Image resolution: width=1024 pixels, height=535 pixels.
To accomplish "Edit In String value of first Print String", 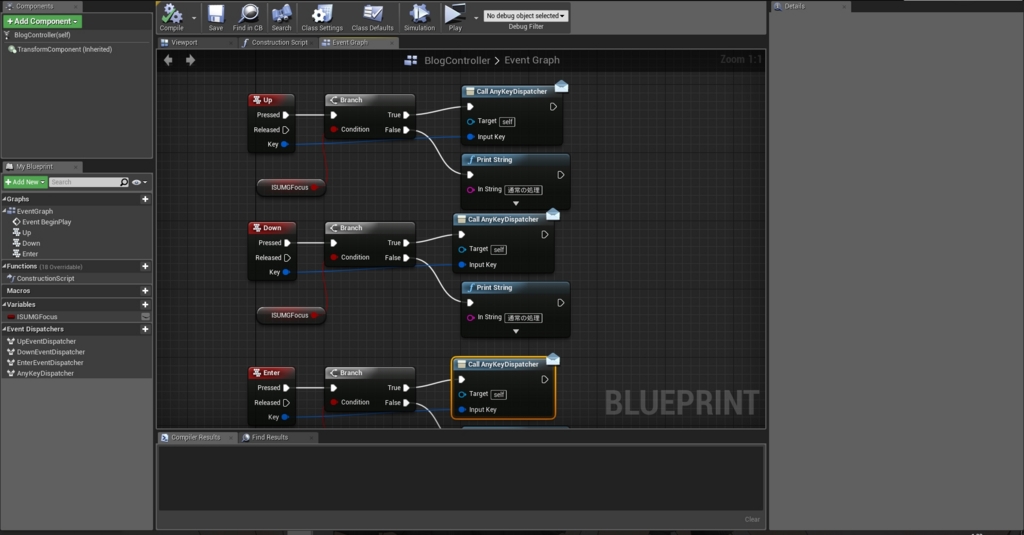I will (x=524, y=190).
